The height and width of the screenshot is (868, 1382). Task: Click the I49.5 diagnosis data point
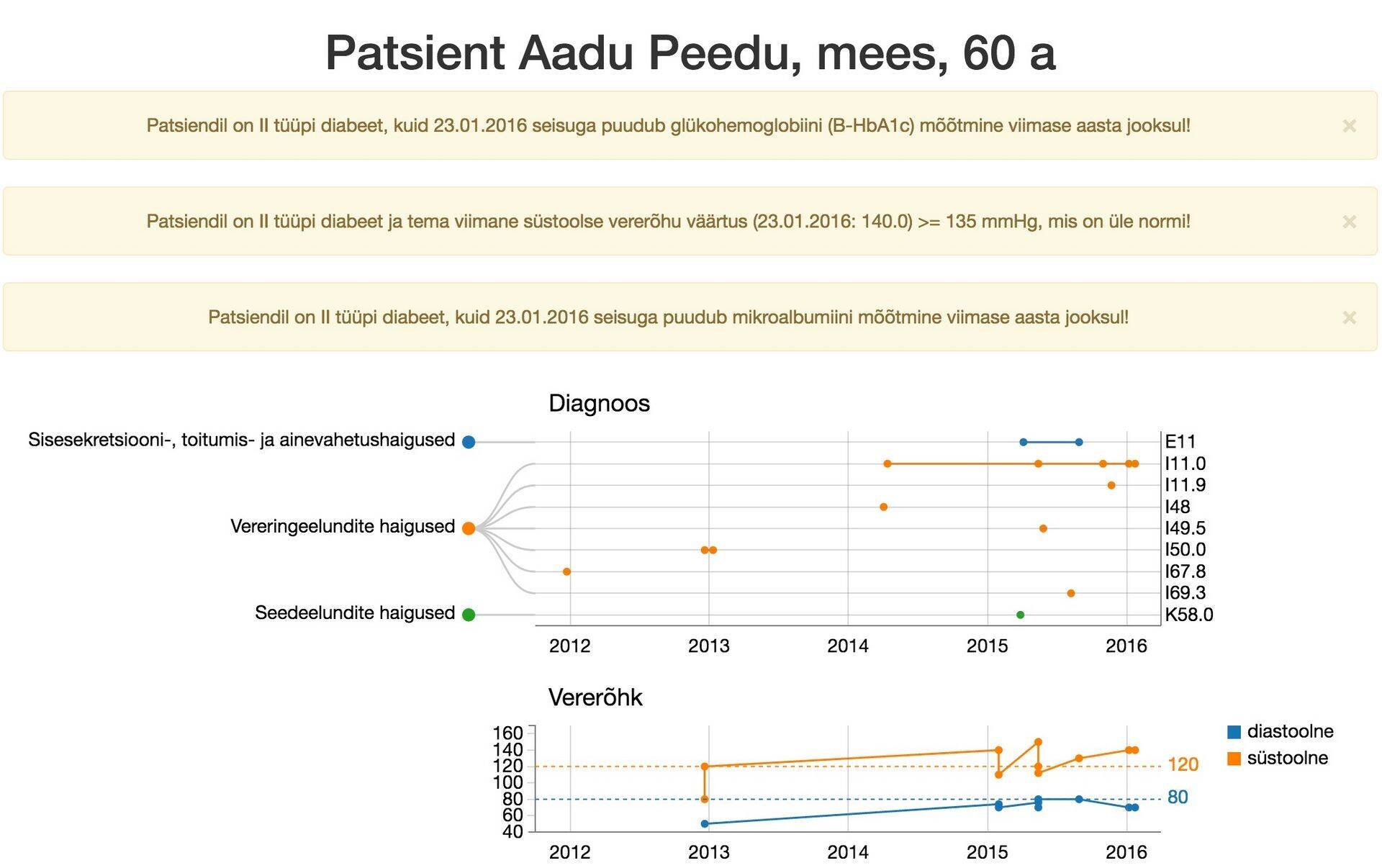[x=1043, y=528]
